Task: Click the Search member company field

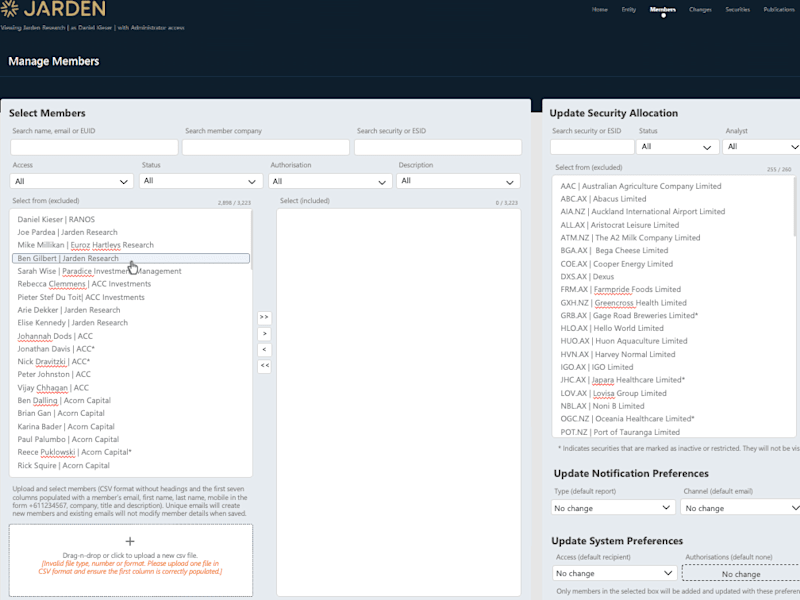Action: click(x=266, y=147)
